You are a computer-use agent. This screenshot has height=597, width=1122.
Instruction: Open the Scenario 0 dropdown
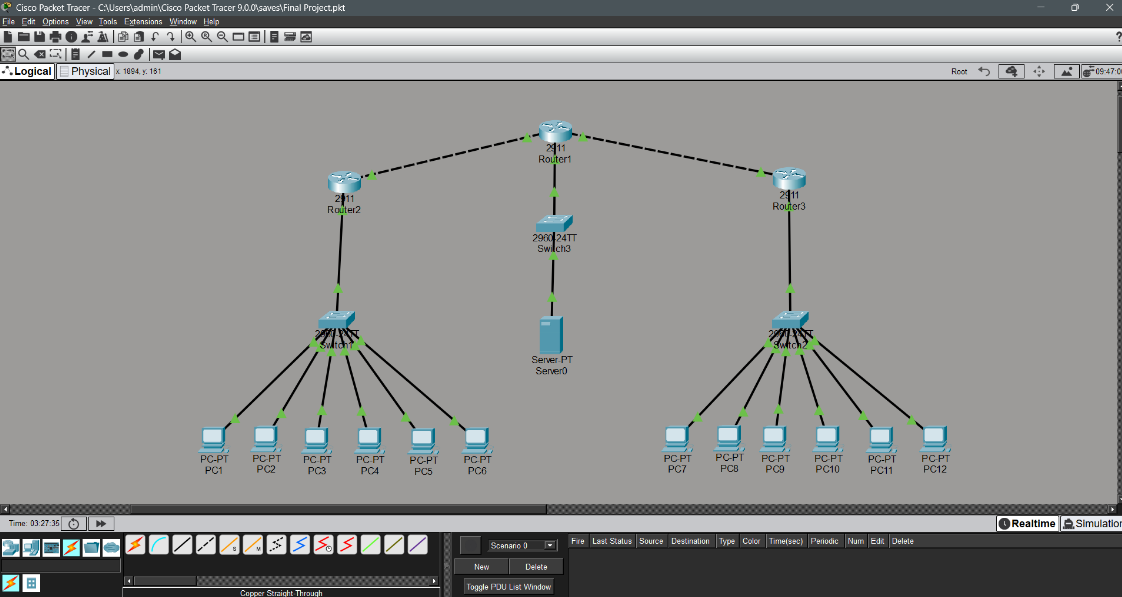(x=522, y=545)
